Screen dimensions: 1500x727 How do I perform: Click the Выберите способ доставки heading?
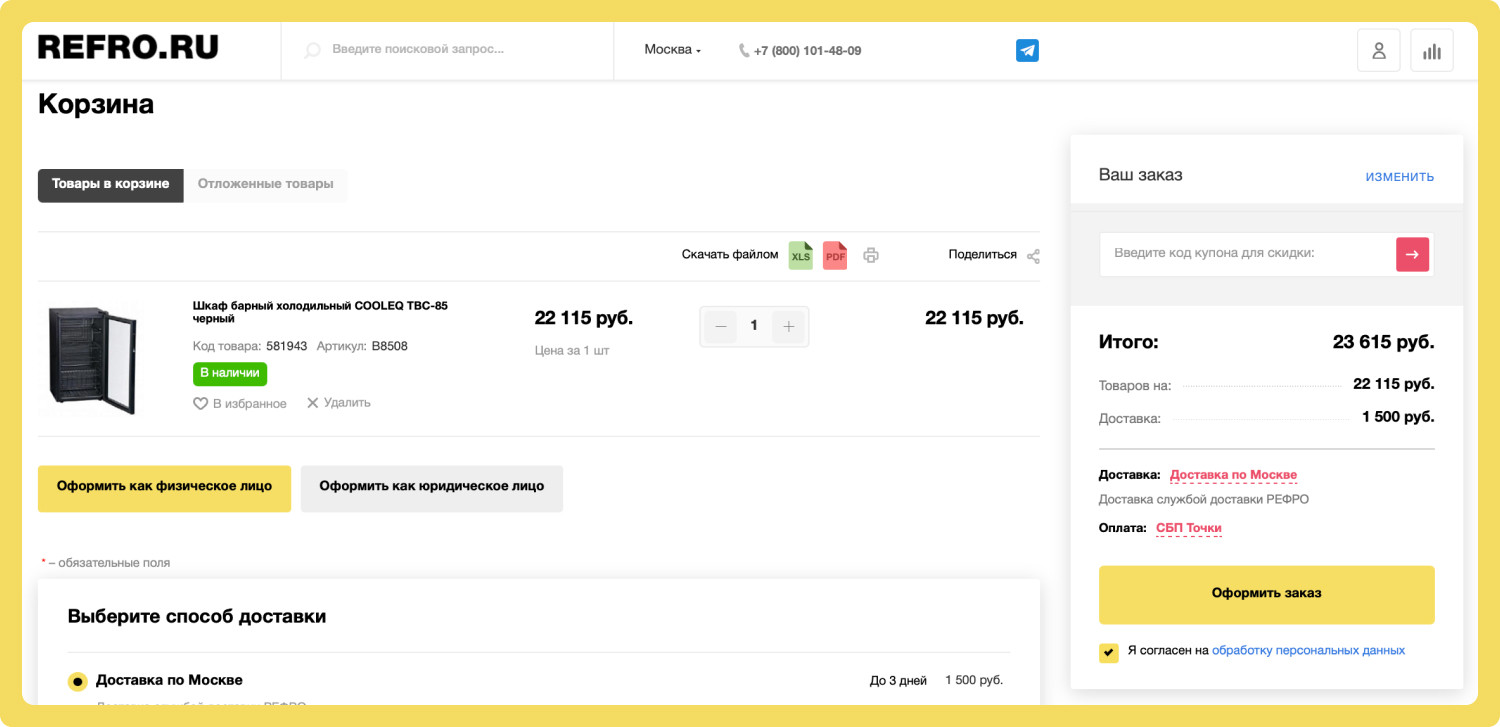[x=197, y=616]
